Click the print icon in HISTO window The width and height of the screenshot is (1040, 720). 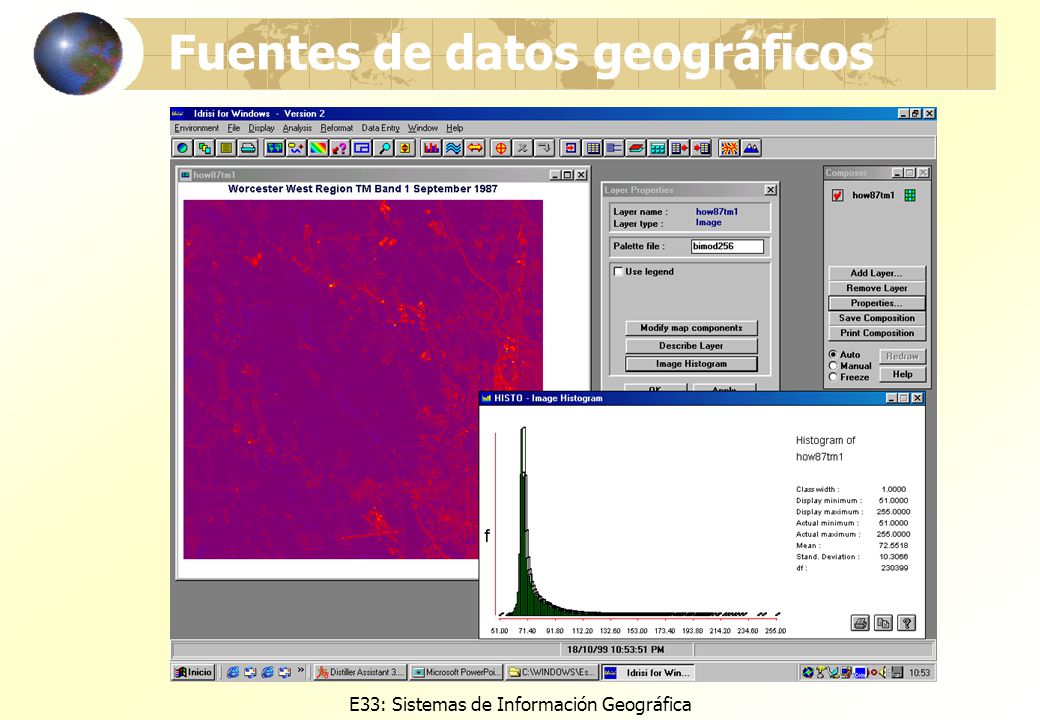[x=860, y=623]
